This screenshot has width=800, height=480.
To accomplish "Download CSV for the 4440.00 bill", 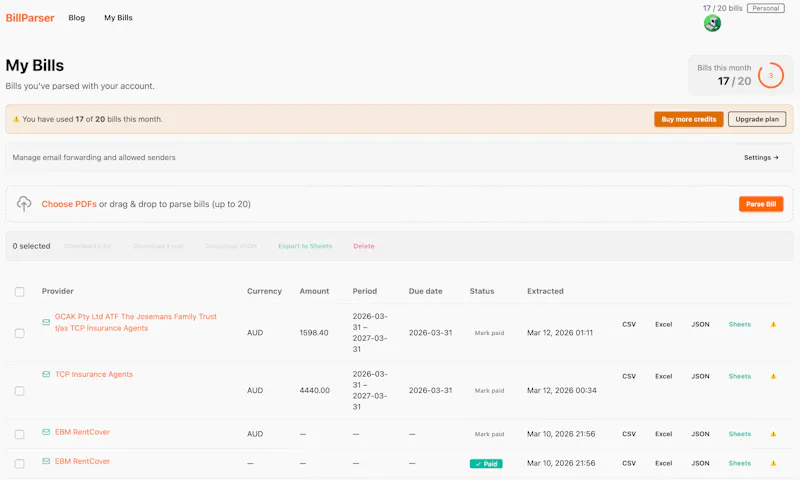I will coord(629,376).
